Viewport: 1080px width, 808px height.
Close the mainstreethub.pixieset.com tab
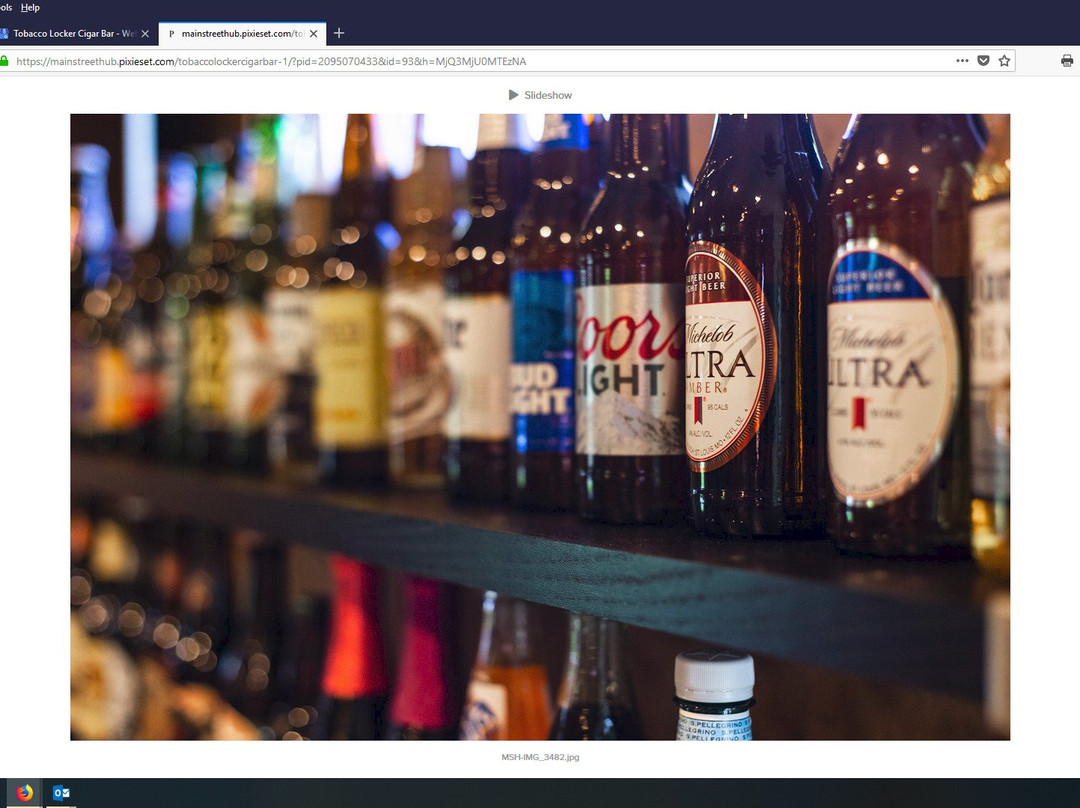[314, 33]
